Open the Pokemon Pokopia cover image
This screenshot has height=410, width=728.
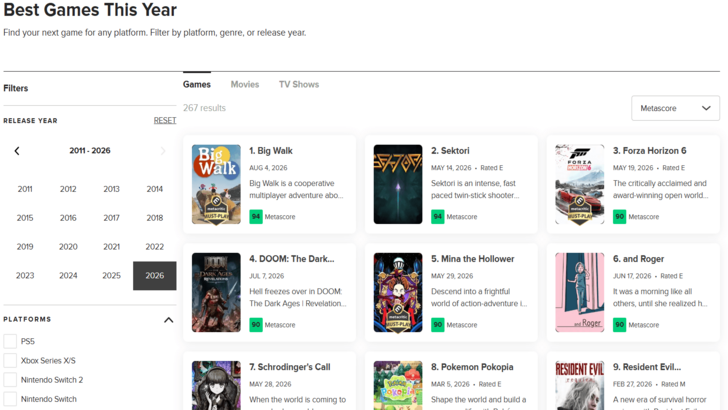[398, 385]
